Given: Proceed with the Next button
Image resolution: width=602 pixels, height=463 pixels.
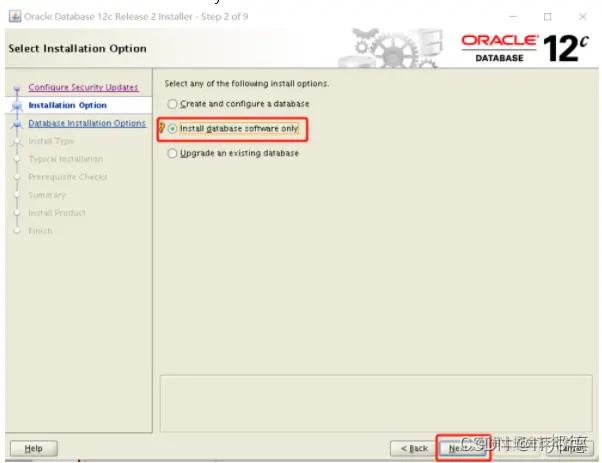Looking at the screenshot, I should (x=463, y=448).
